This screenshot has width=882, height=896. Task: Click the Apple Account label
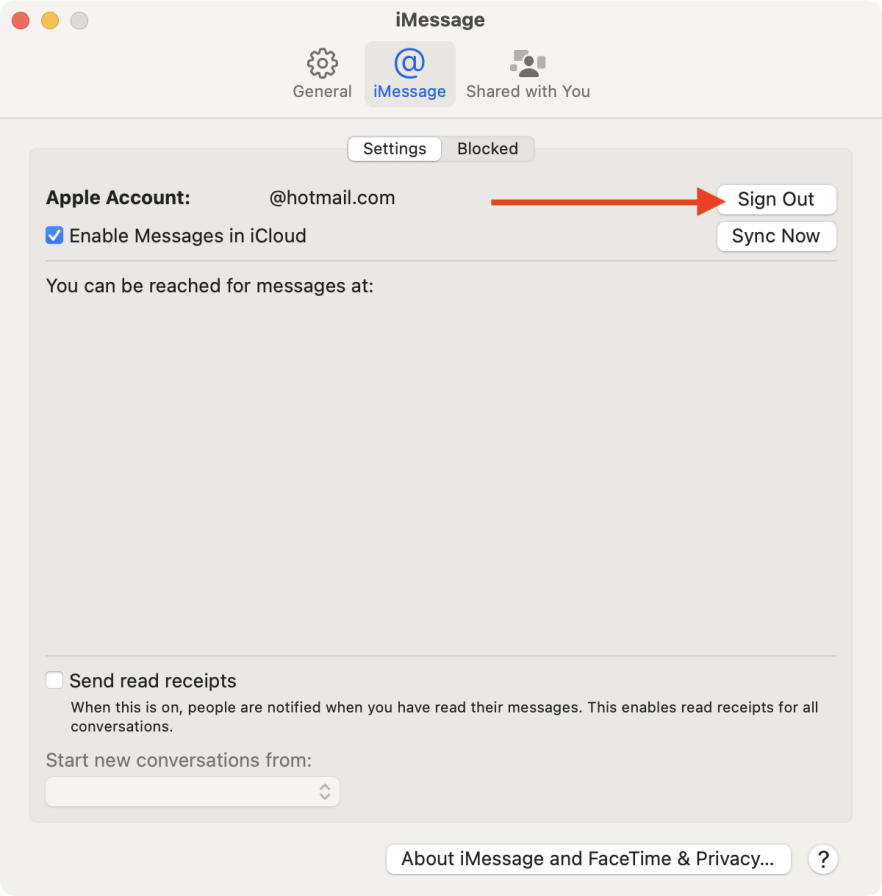tap(117, 197)
